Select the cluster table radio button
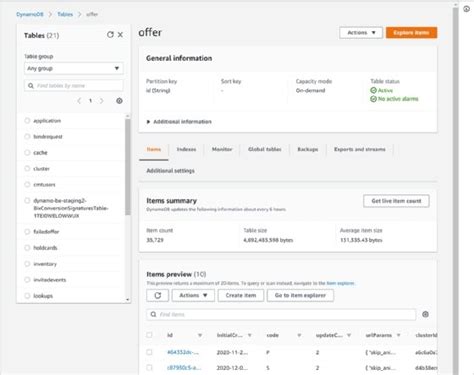This screenshot has height=375, width=474. pyautogui.click(x=27, y=168)
